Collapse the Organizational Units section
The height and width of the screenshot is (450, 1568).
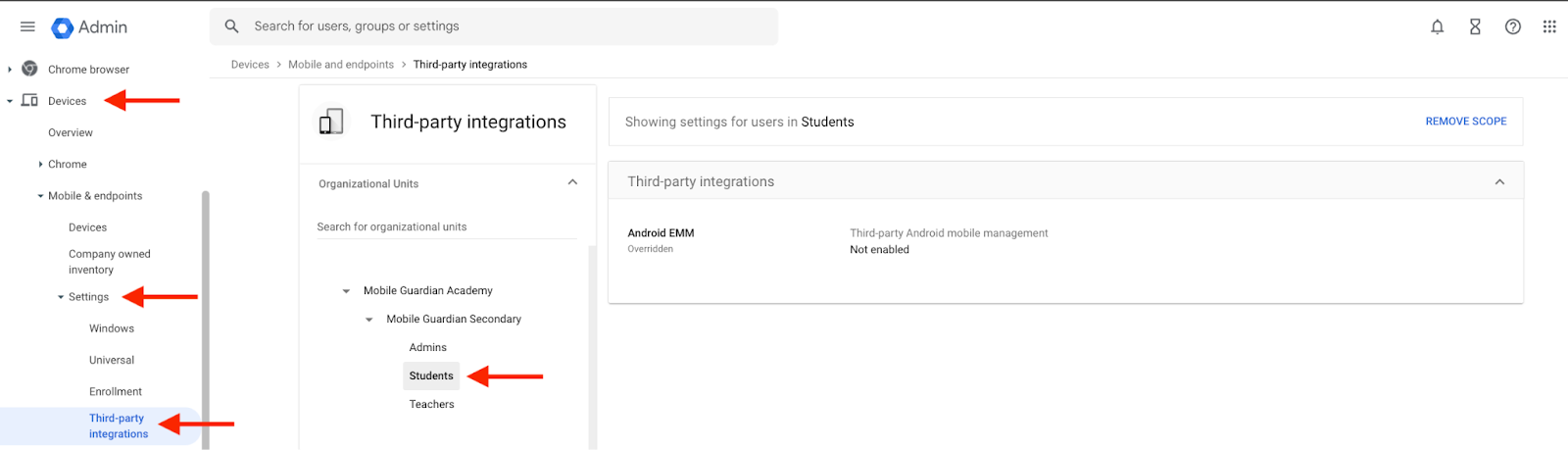(x=572, y=182)
